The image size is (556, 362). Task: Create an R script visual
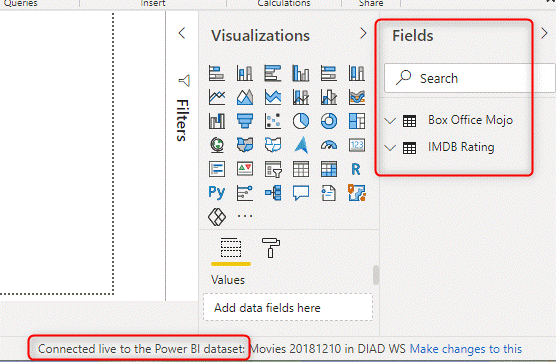pyautogui.click(x=356, y=169)
